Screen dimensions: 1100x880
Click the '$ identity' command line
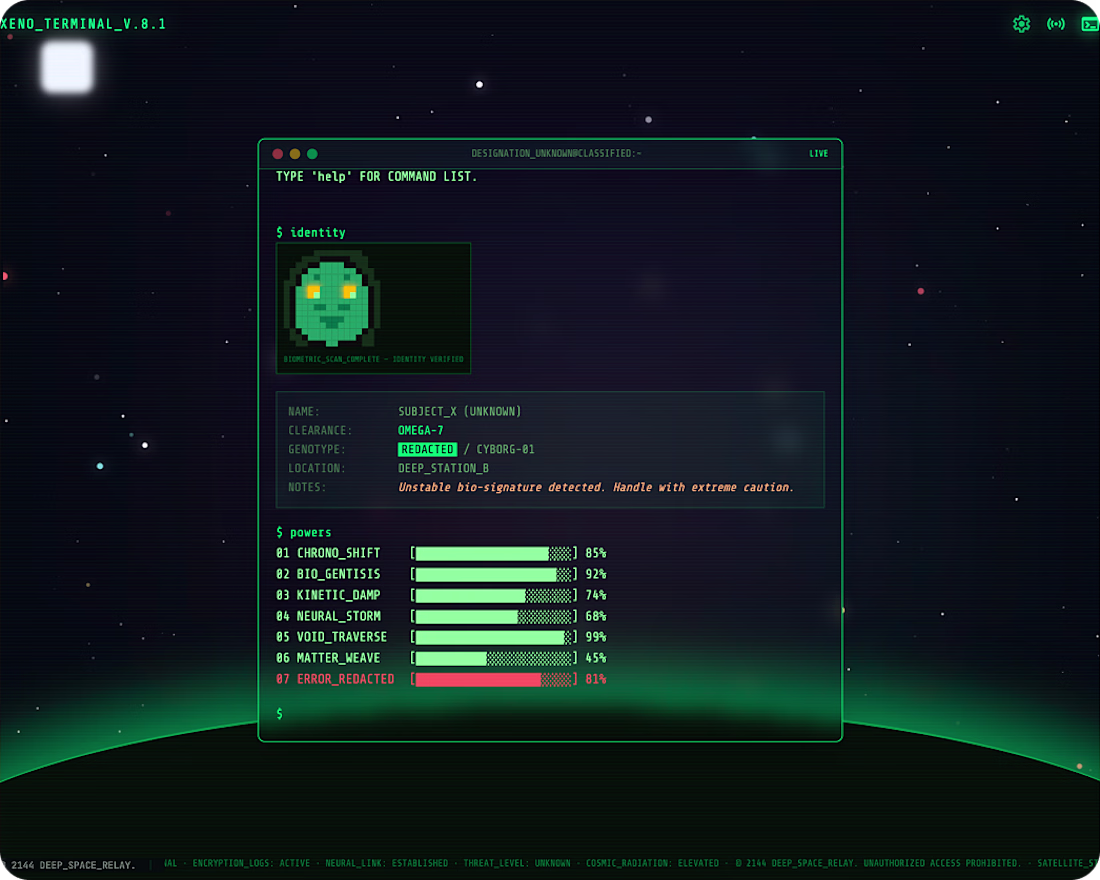coord(311,232)
